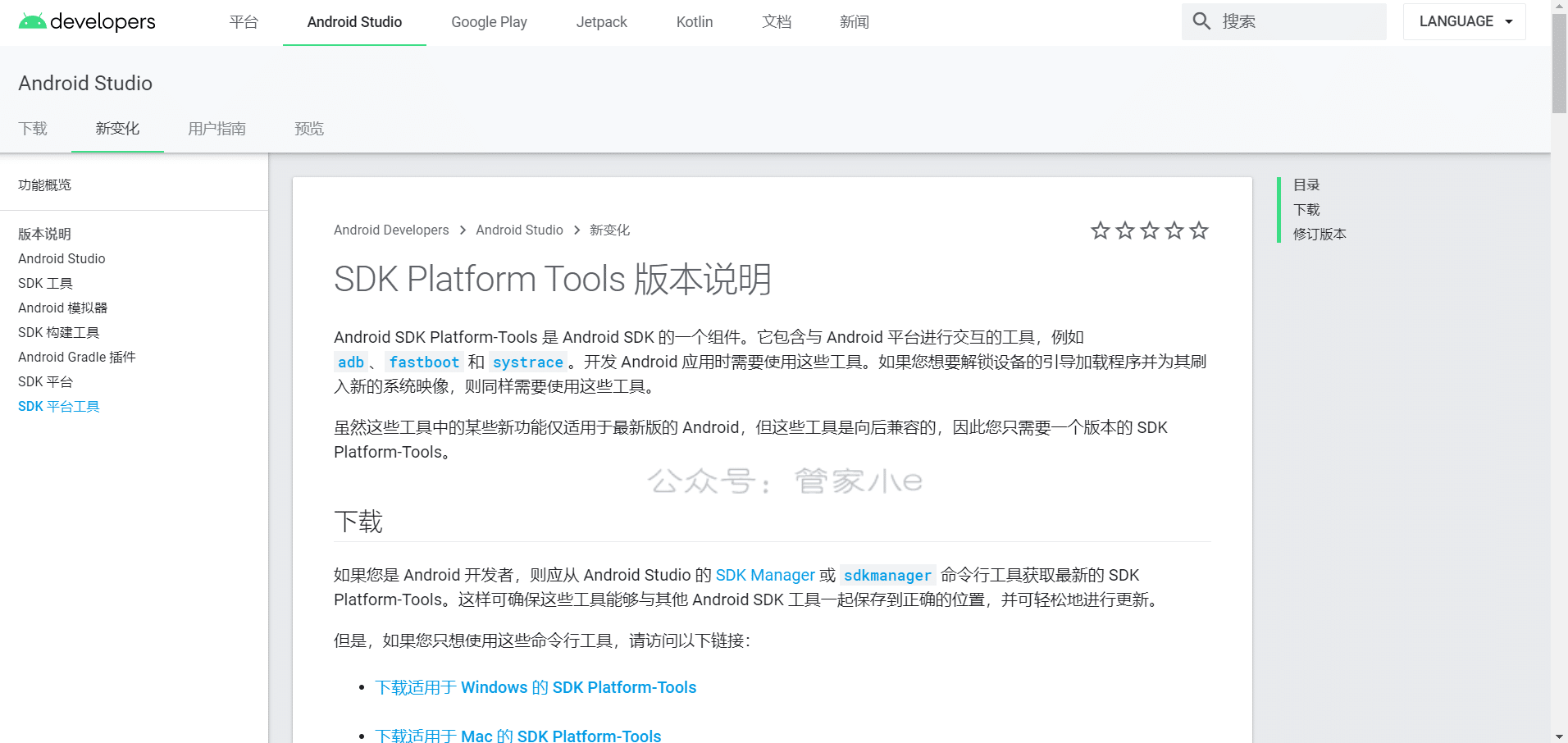Image resolution: width=1568 pixels, height=743 pixels.
Task: Open Android 模拟器 in the sidebar
Action: pos(62,308)
